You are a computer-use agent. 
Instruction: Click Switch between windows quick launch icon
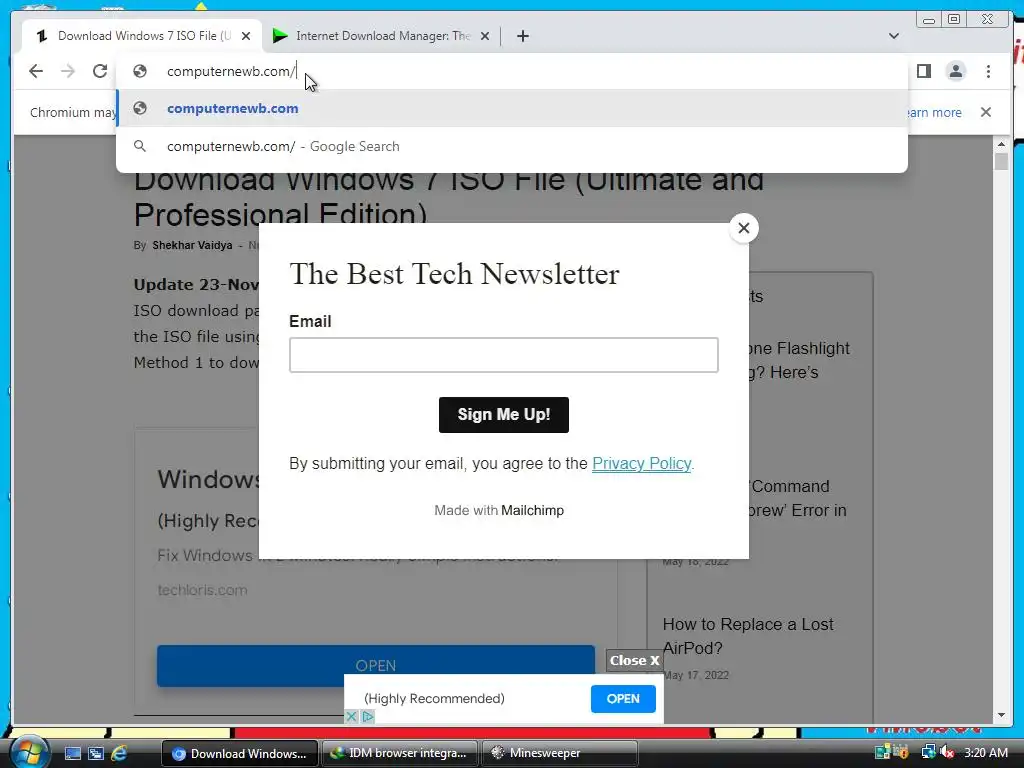point(95,753)
